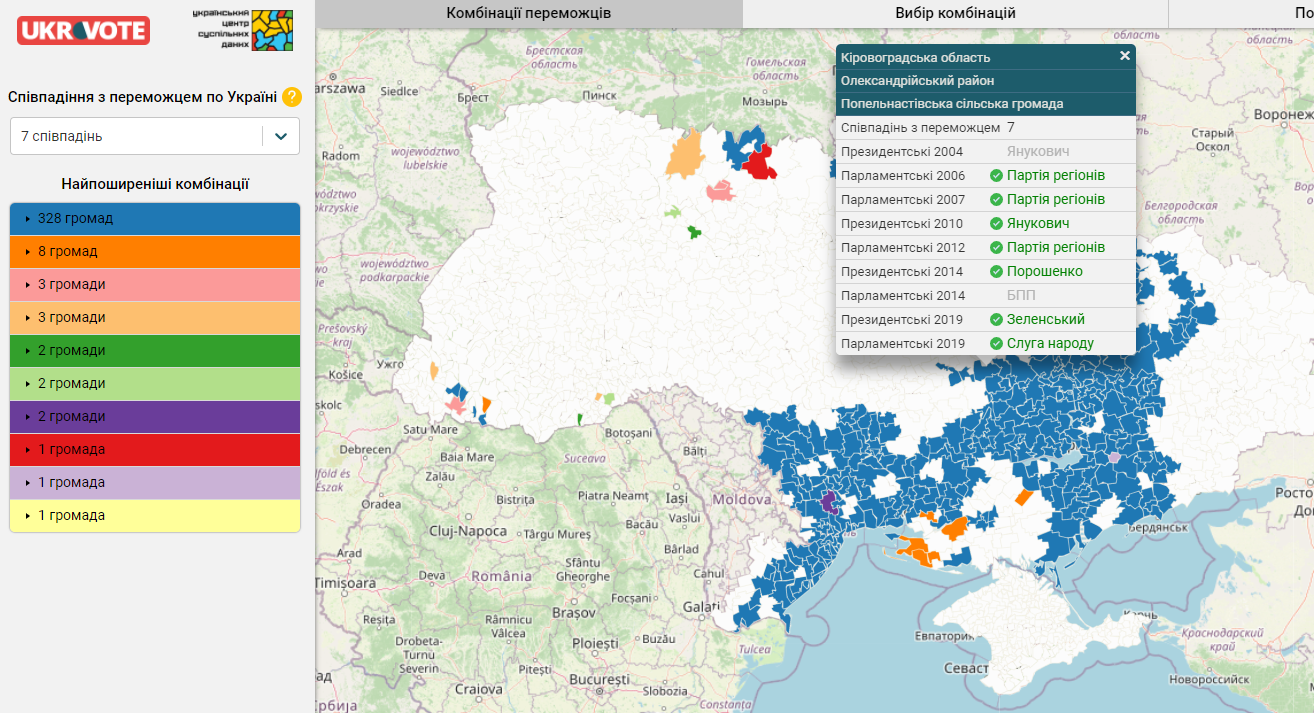Click the green checkmark beside Зеленський
This screenshot has height=713, width=1314.
pos(996,320)
